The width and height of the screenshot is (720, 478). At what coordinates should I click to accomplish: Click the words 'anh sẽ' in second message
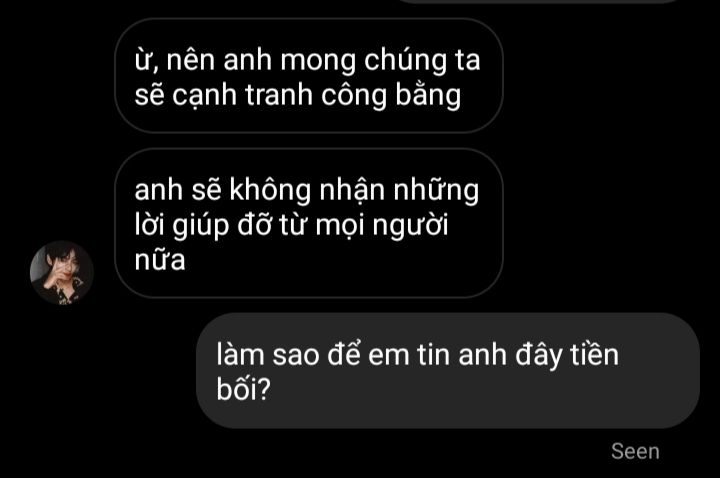click(x=178, y=190)
